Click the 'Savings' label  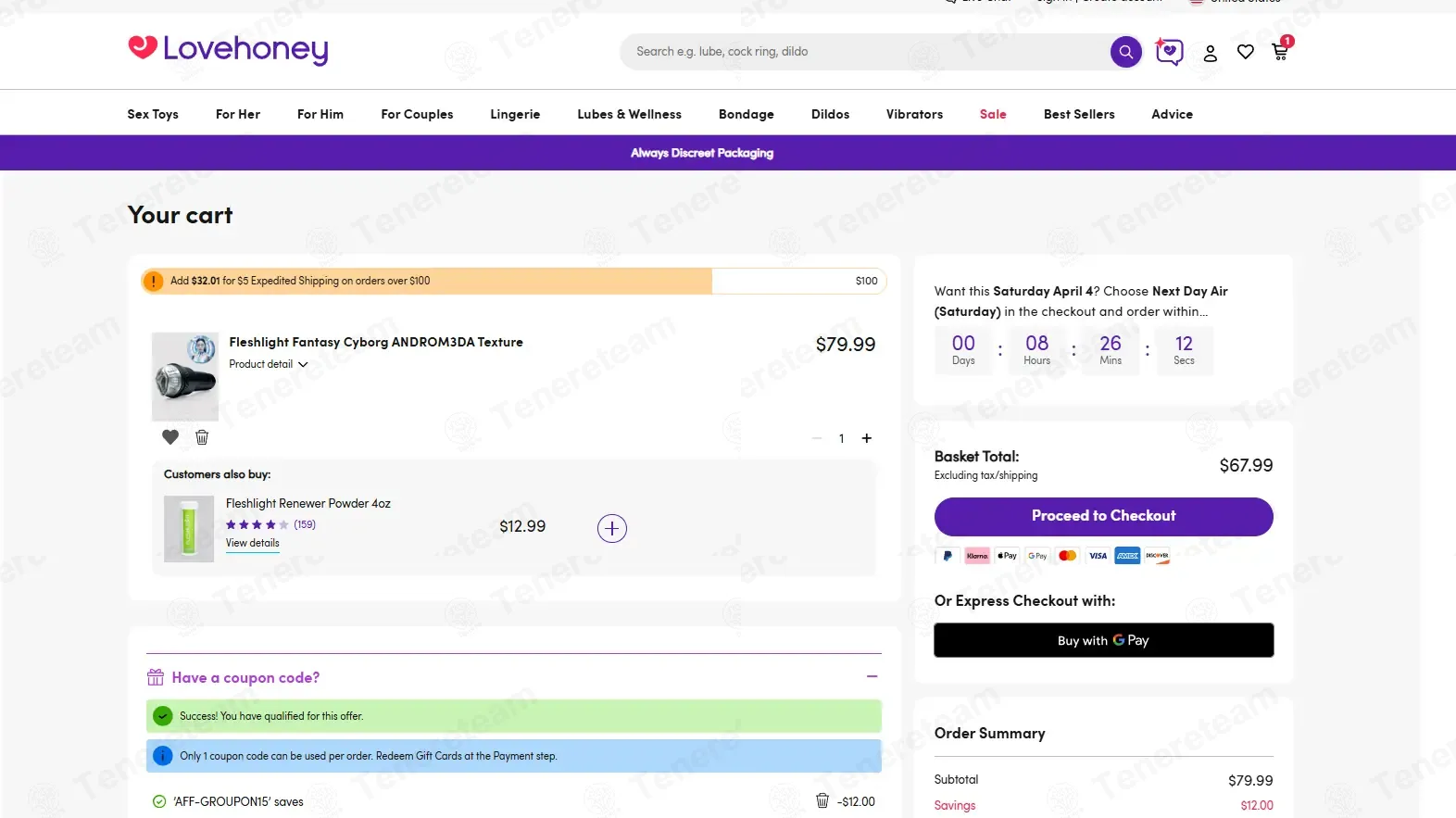tap(955, 805)
